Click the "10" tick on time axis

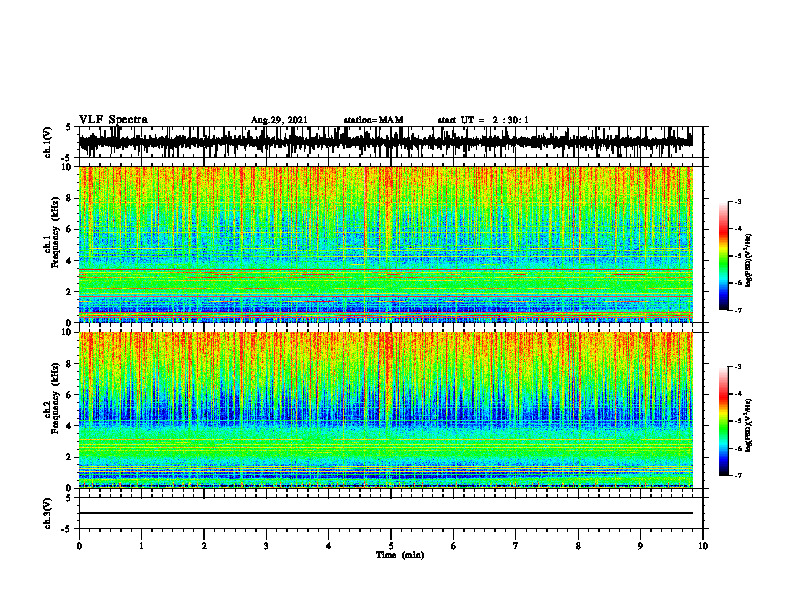tap(703, 546)
